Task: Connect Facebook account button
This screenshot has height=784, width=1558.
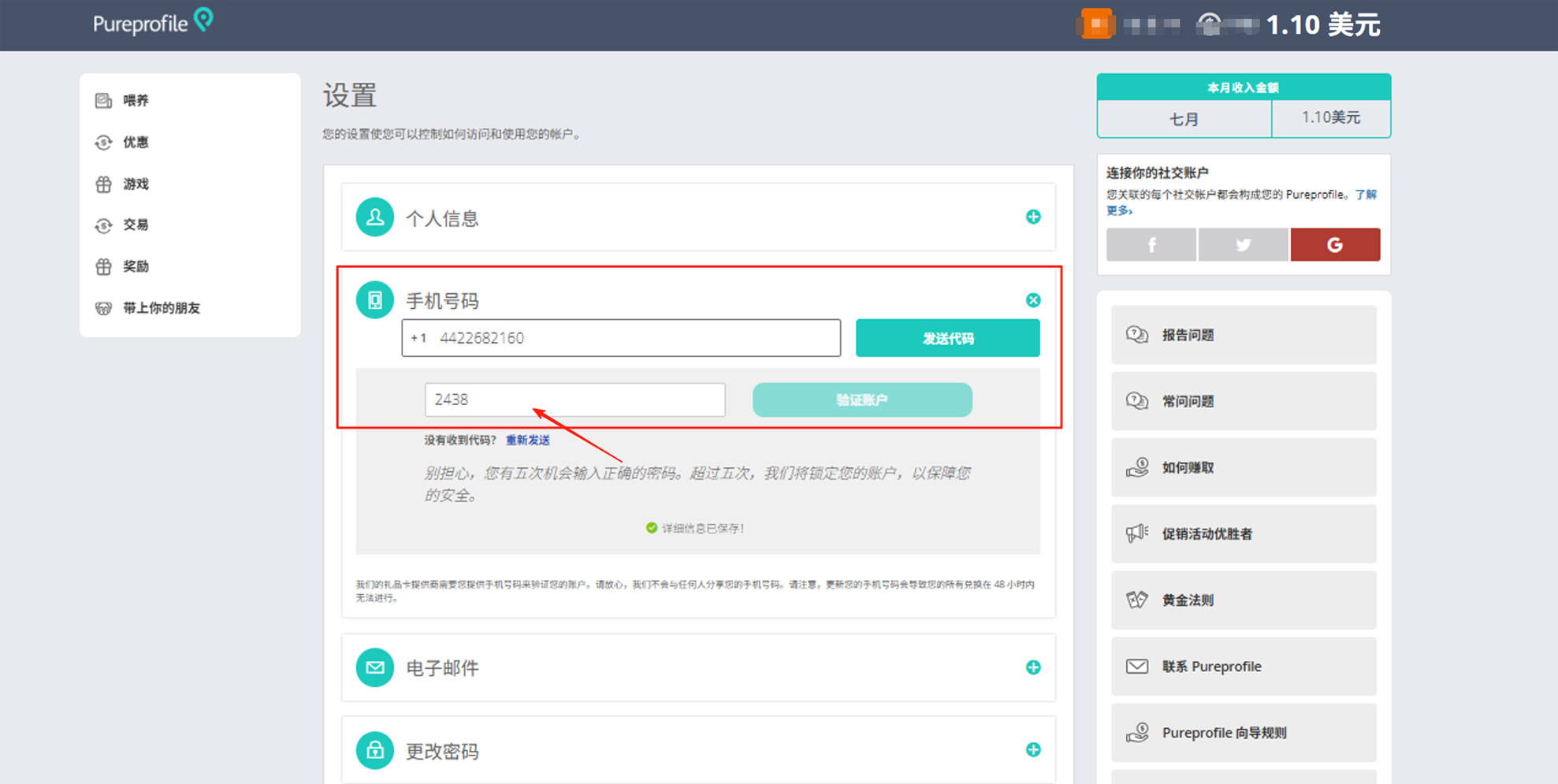Action: pos(1151,245)
